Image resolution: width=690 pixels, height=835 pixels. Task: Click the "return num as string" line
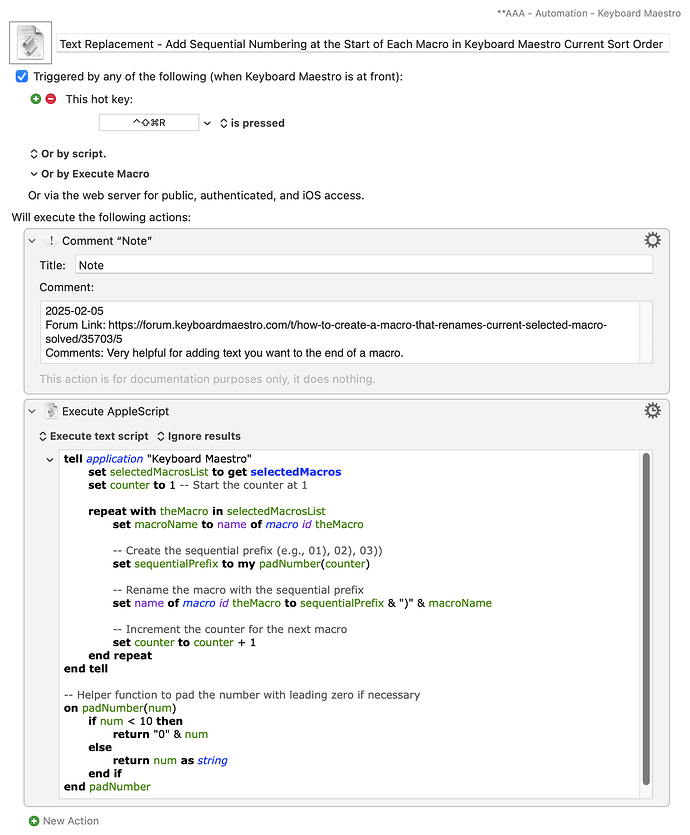click(170, 760)
